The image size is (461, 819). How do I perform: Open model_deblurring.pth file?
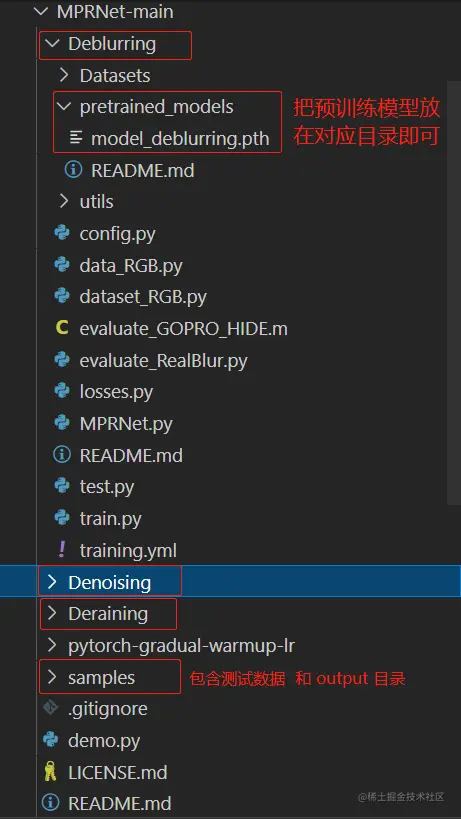click(180, 139)
